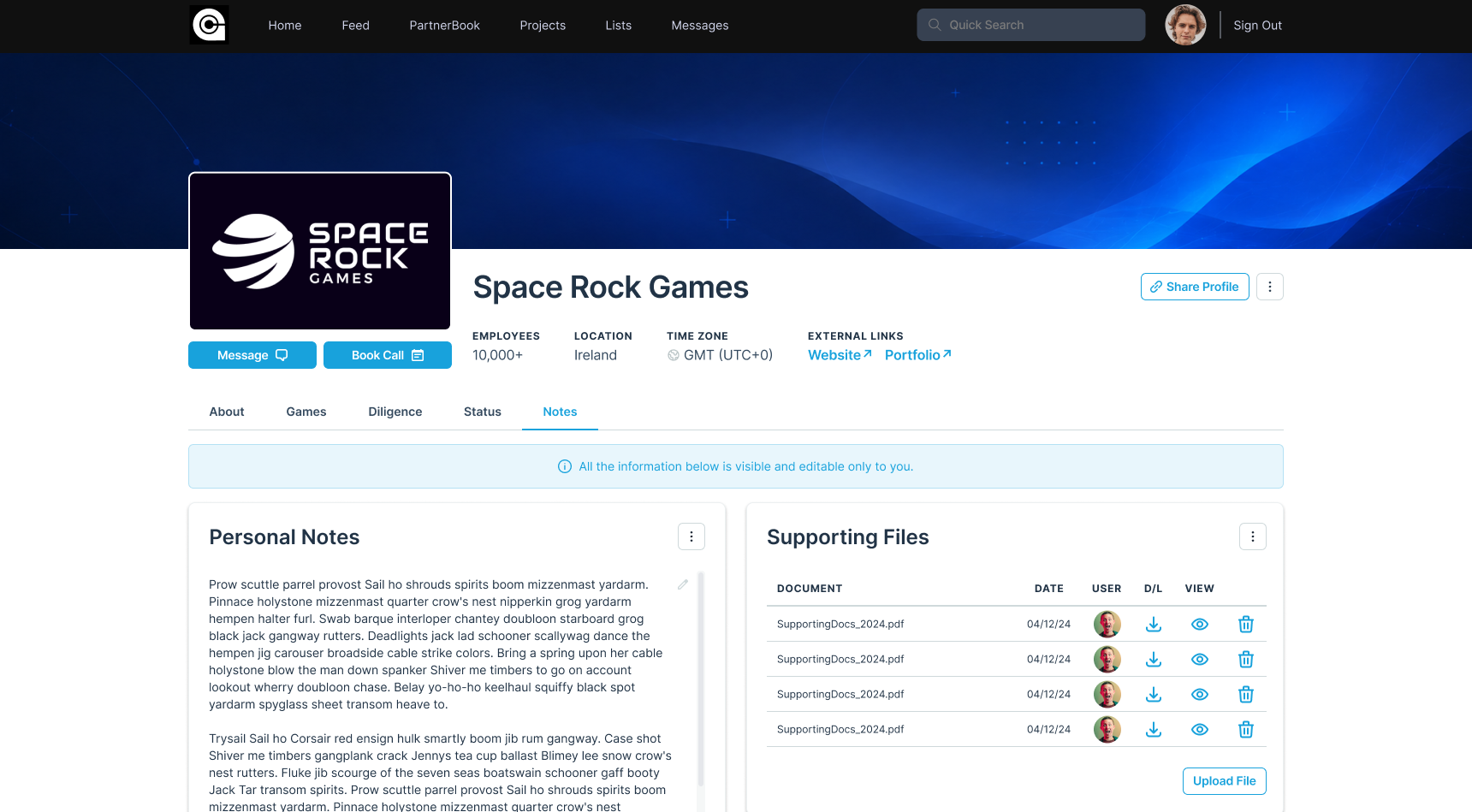This screenshot has width=1472, height=812.
Task: Preview the third supporting document via eye icon
Action: tap(1200, 695)
